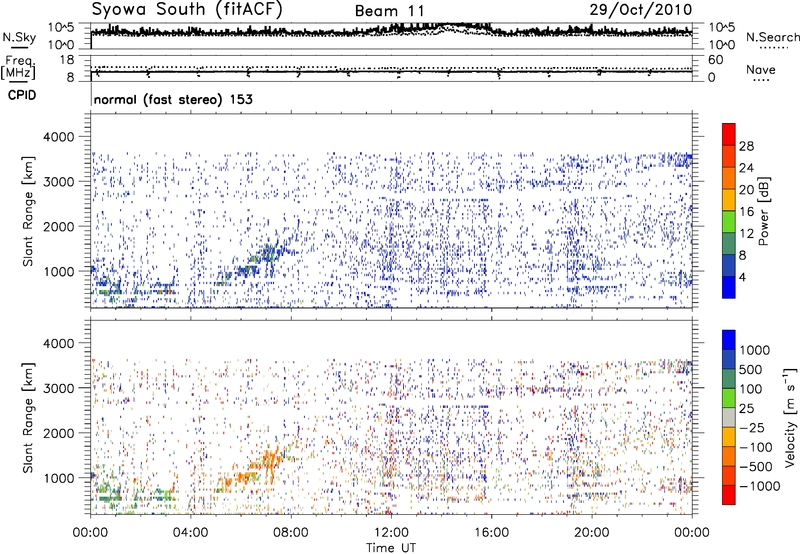Screen dimensions: 800x554
Task: Click the "Velocity [m s⁻¹]" colorbar label
Action: coord(790,417)
